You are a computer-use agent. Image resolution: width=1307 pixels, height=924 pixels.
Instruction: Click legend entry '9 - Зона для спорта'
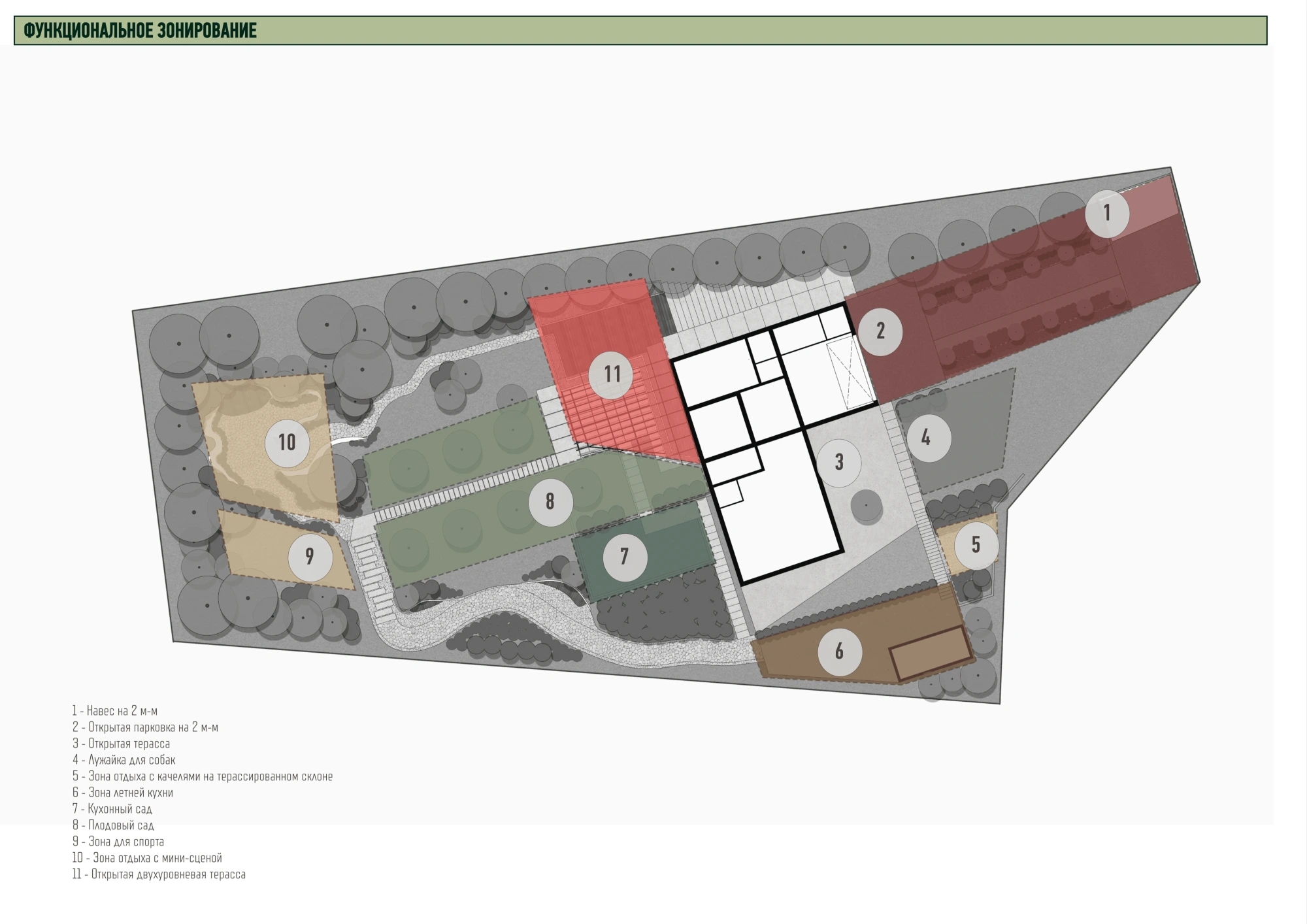click(118, 842)
